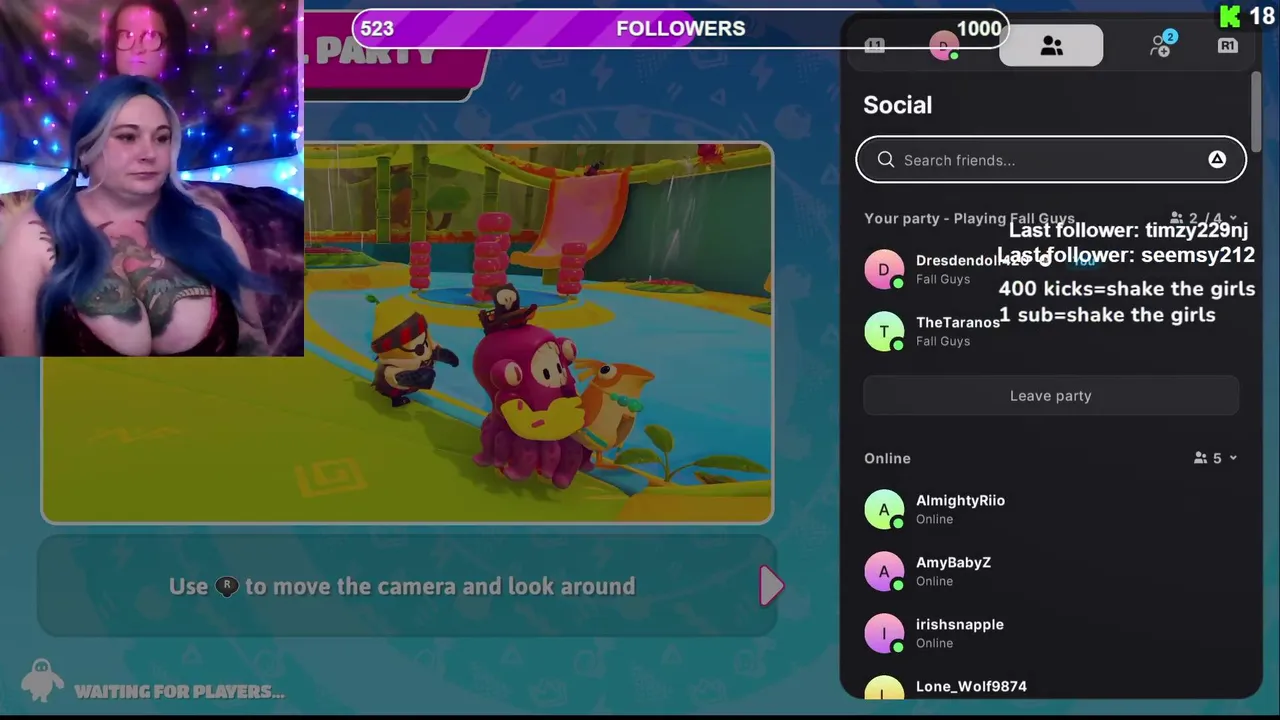Viewport: 1280px width, 720px height.
Task: Click the R1 bumper icon
Action: click(1227, 46)
